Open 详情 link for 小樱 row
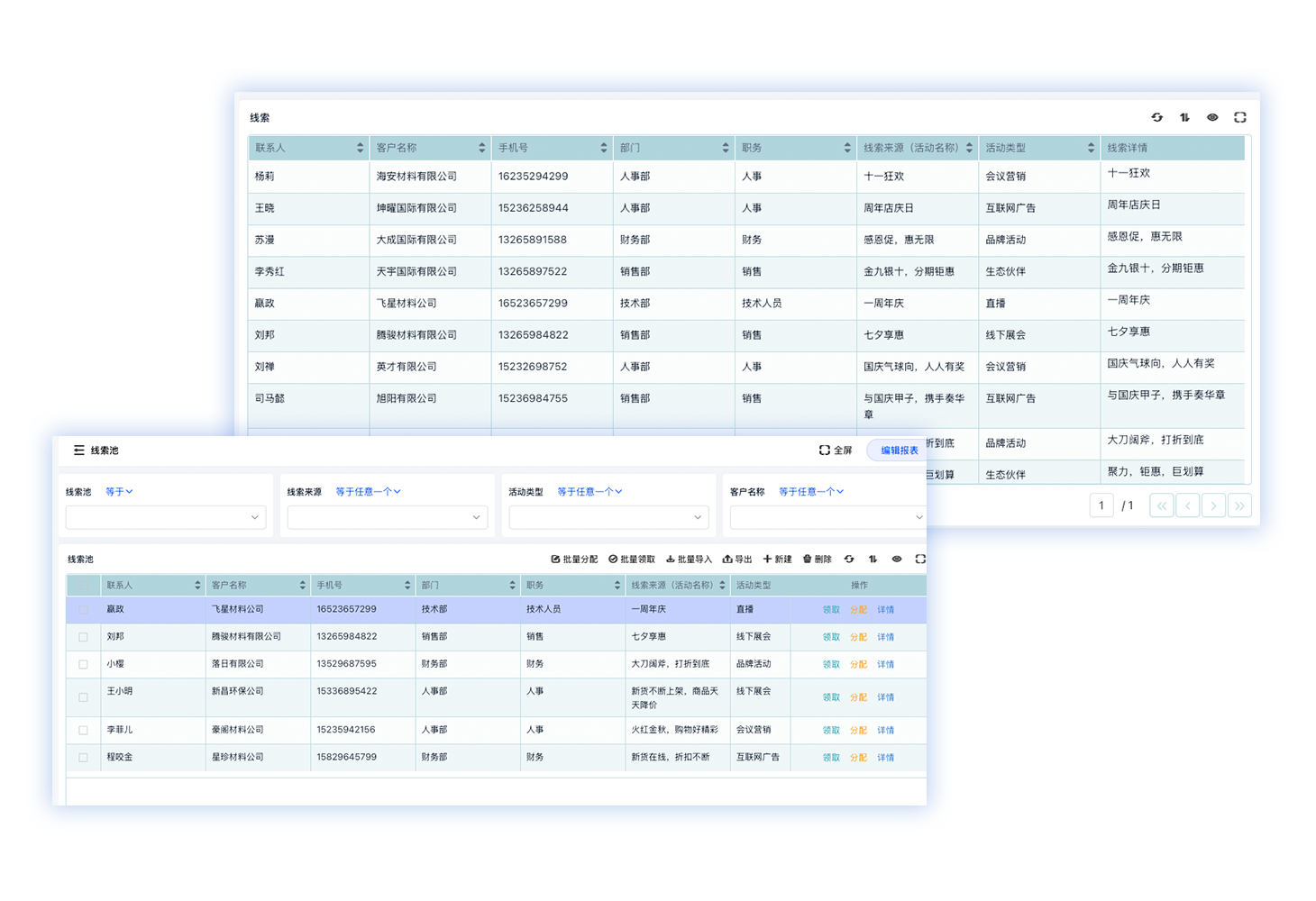Viewport: 1316px width, 901px height. (x=885, y=665)
